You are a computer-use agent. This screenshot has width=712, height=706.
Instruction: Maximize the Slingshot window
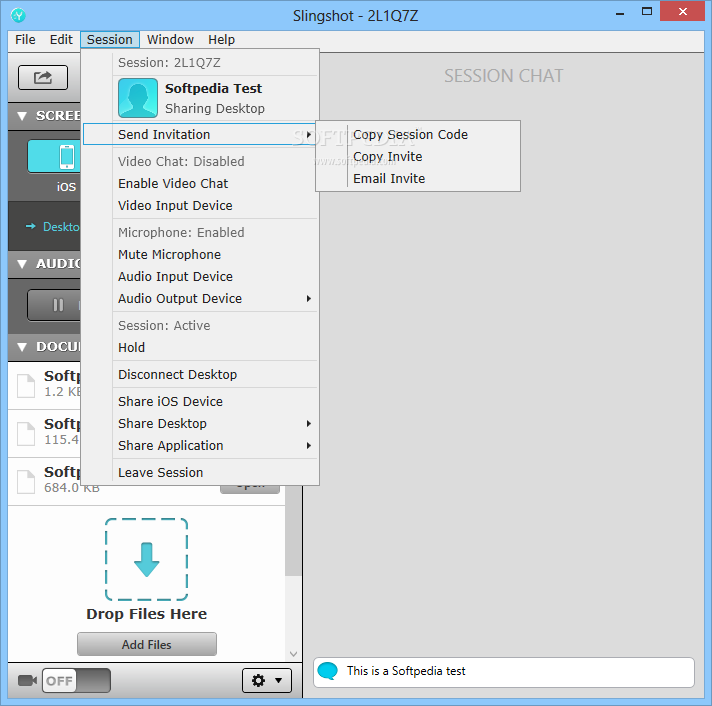[x=647, y=11]
